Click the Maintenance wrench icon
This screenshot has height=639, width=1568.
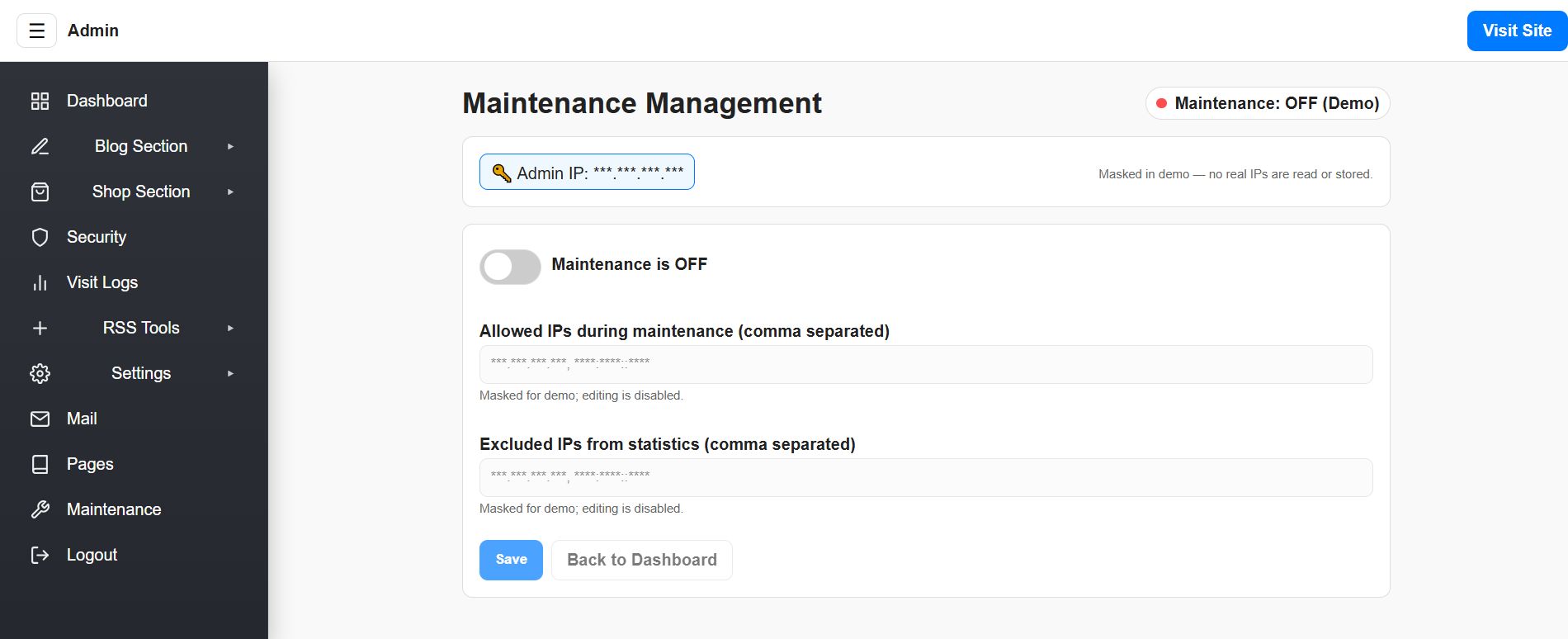[40, 509]
